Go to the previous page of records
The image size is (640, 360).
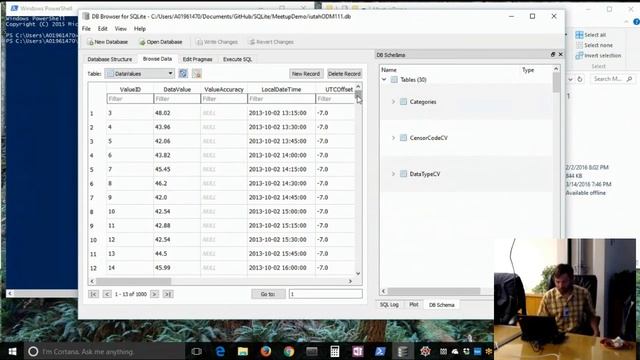[x=107, y=294]
